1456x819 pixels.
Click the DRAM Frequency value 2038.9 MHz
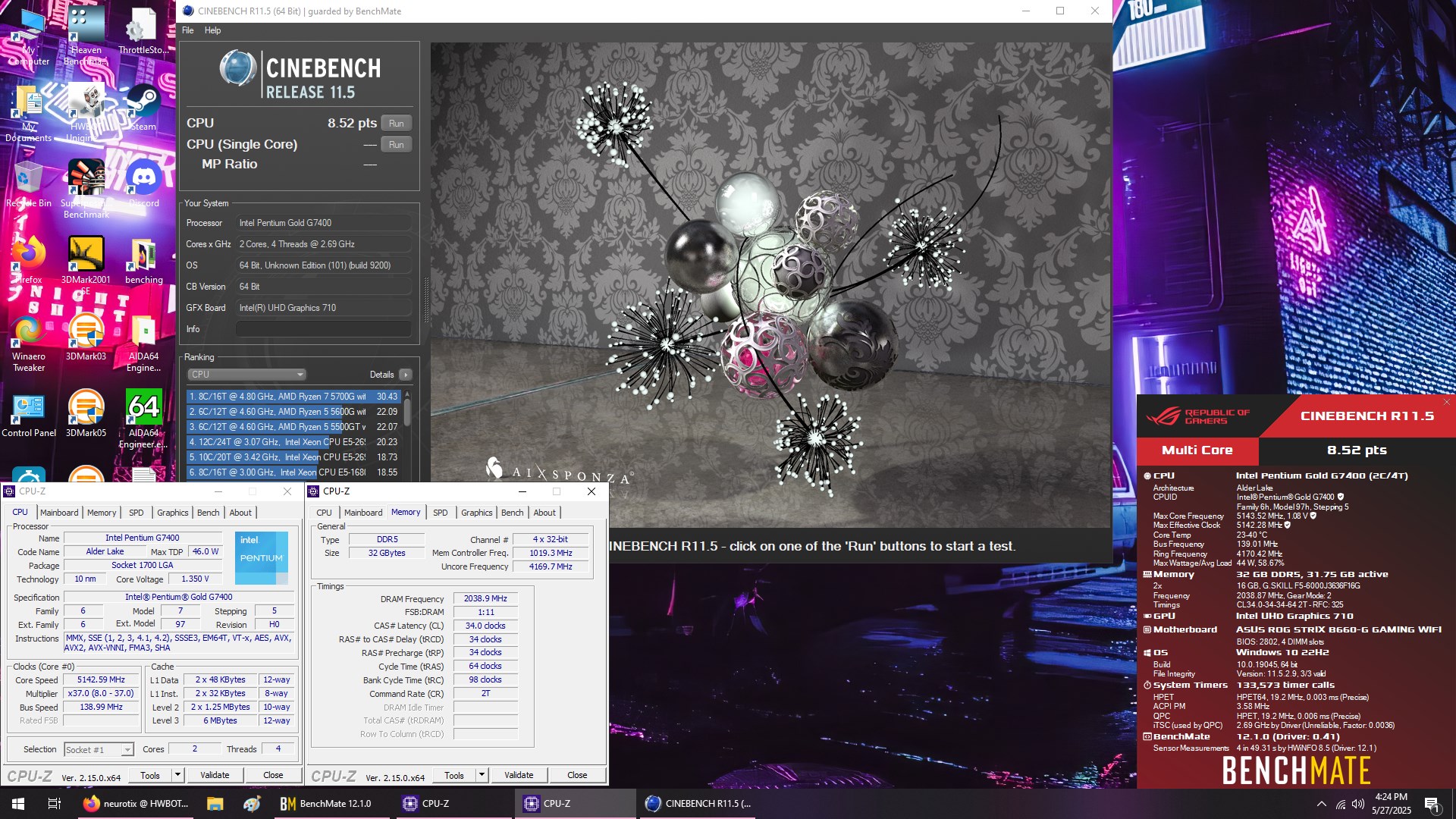485,599
